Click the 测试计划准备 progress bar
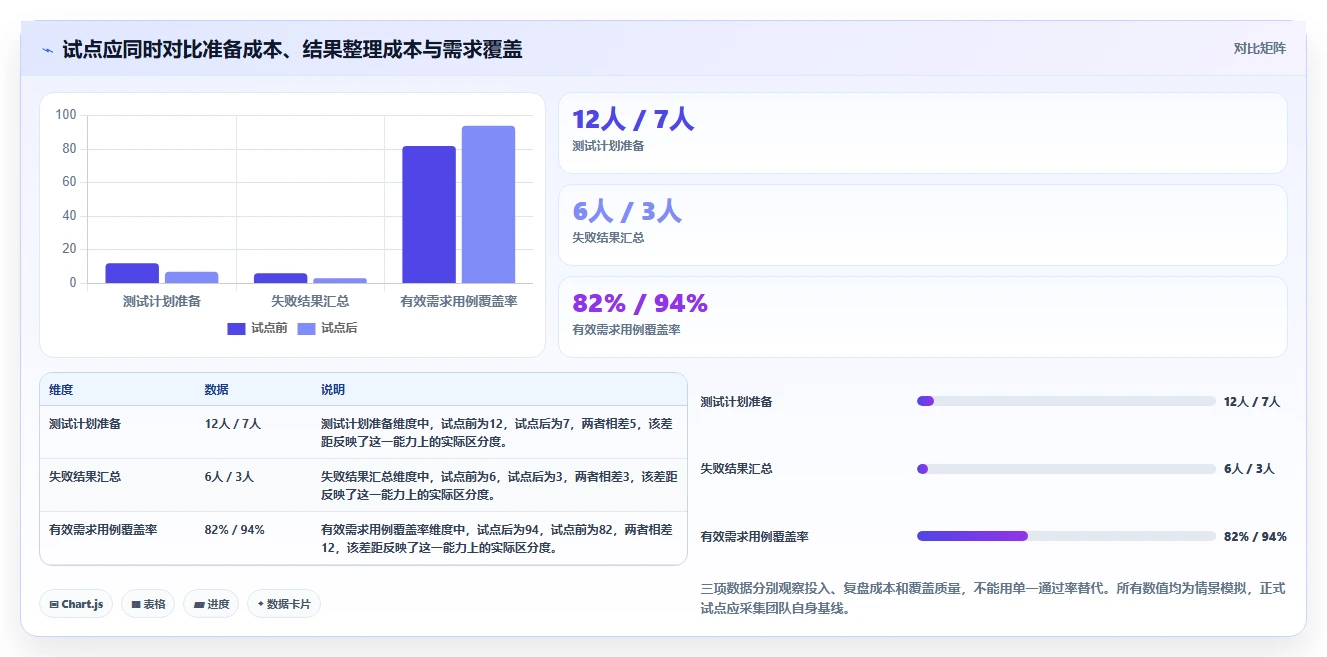This screenshot has height=657, width=1327. (1066, 401)
